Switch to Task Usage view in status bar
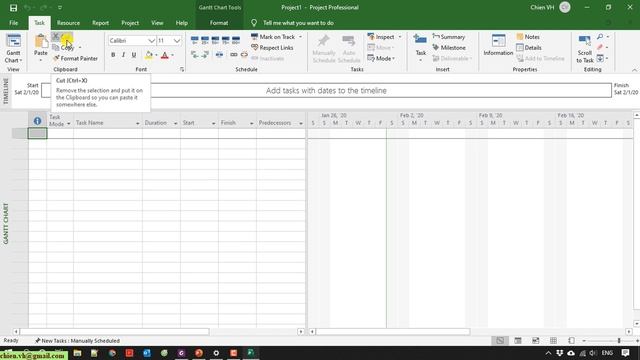The image size is (640, 360). [518, 340]
